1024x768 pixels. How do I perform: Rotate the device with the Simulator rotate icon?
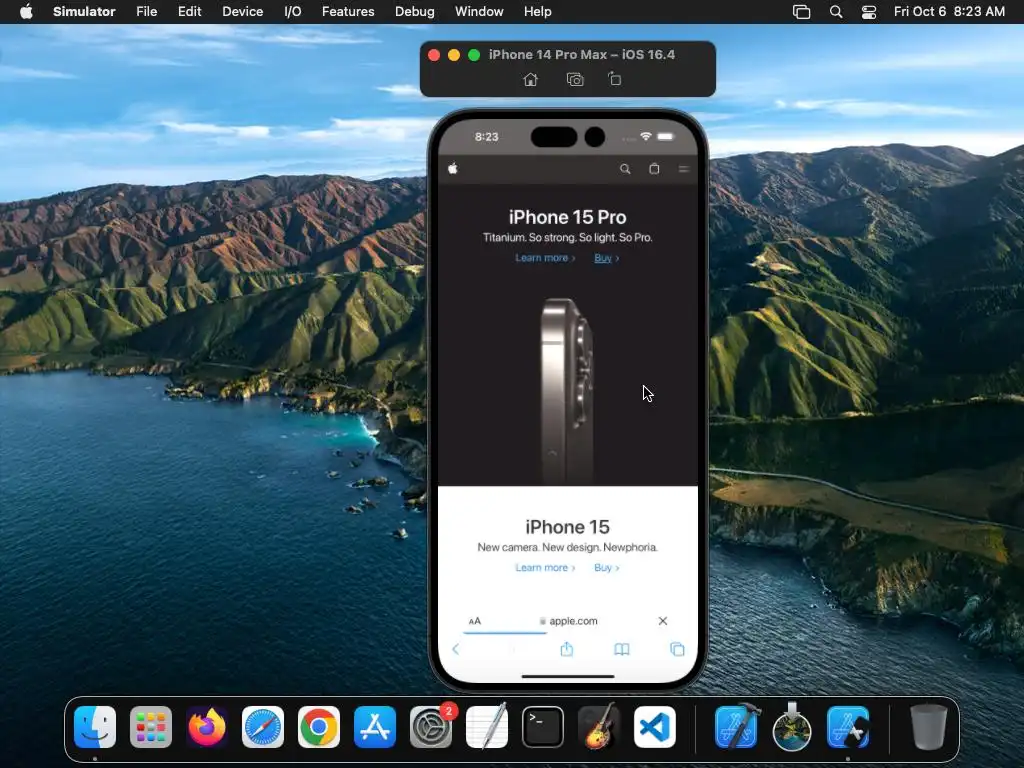click(x=615, y=79)
